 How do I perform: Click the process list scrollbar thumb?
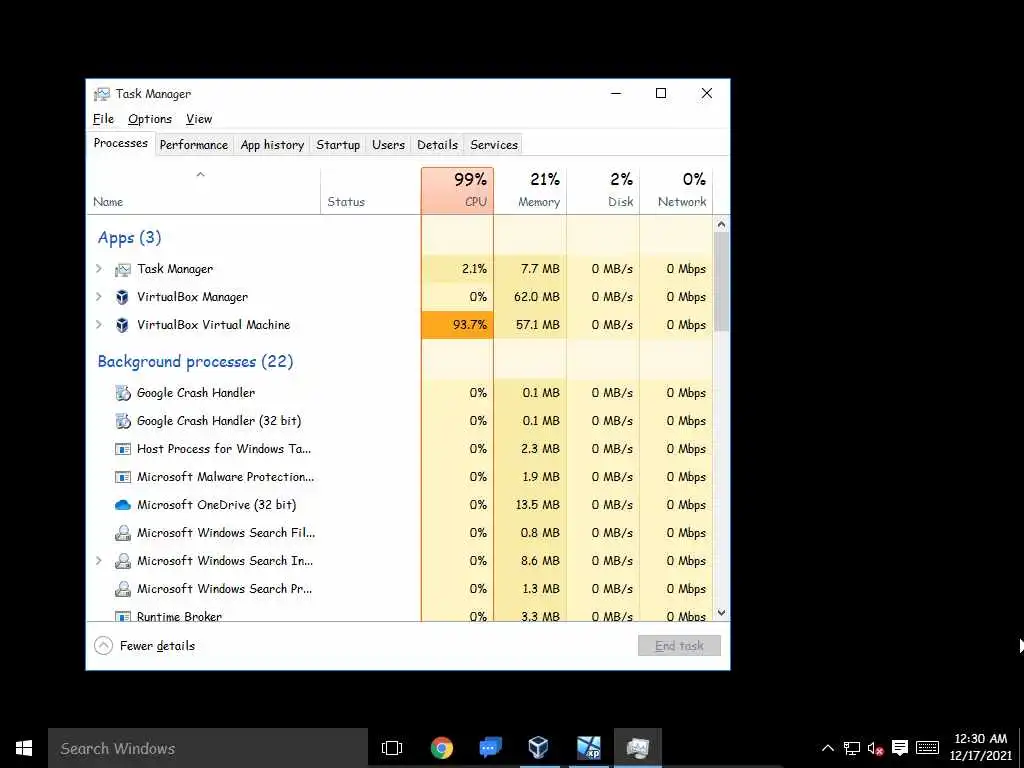coord(721,281)
